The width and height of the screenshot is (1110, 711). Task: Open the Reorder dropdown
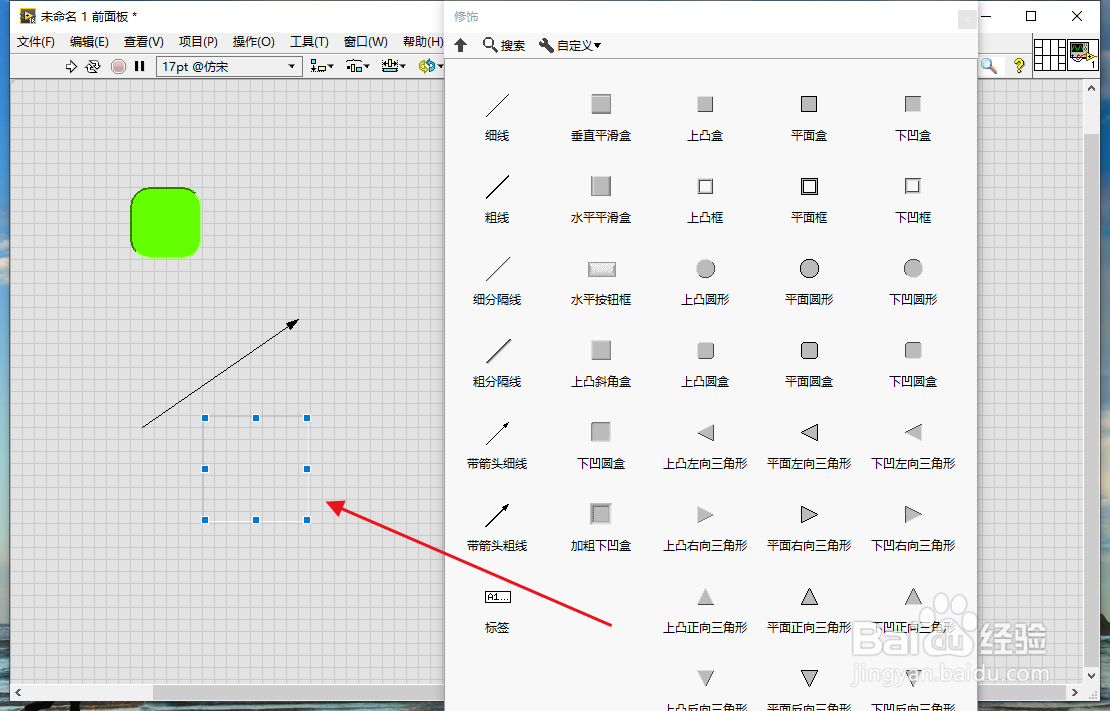(x=430, y=67)
